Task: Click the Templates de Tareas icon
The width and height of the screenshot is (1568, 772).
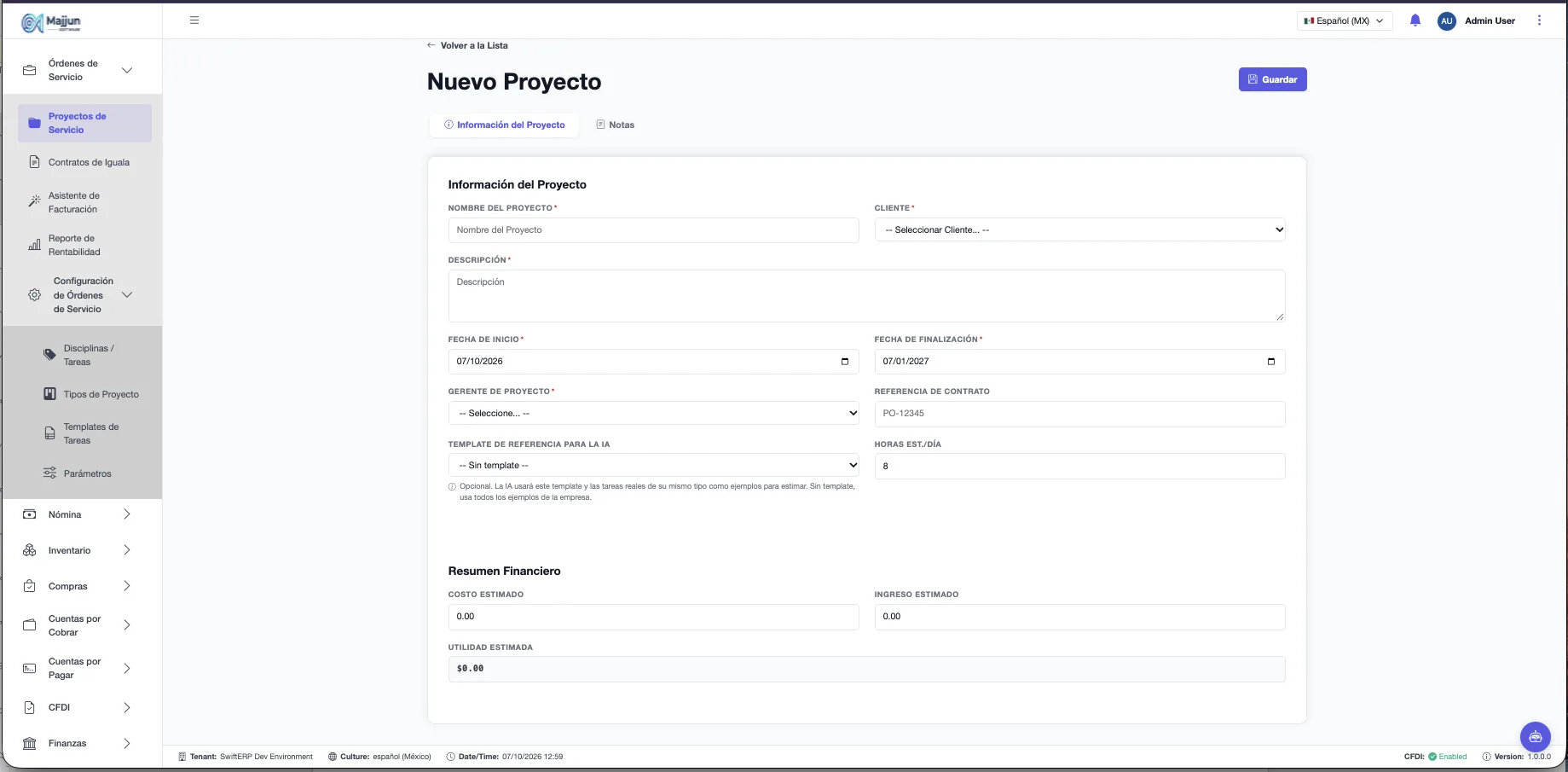Action: tap(49, 433)
